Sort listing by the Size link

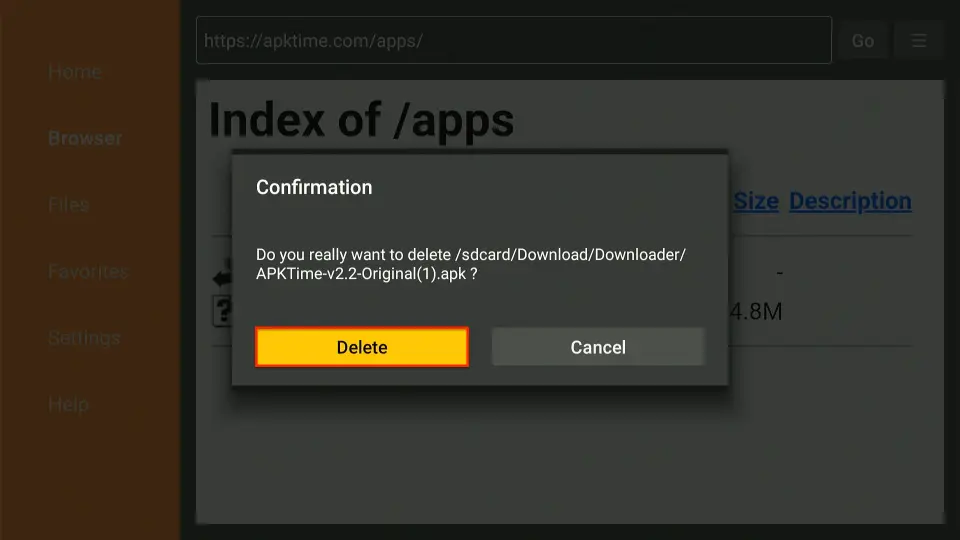coord(755,201)
